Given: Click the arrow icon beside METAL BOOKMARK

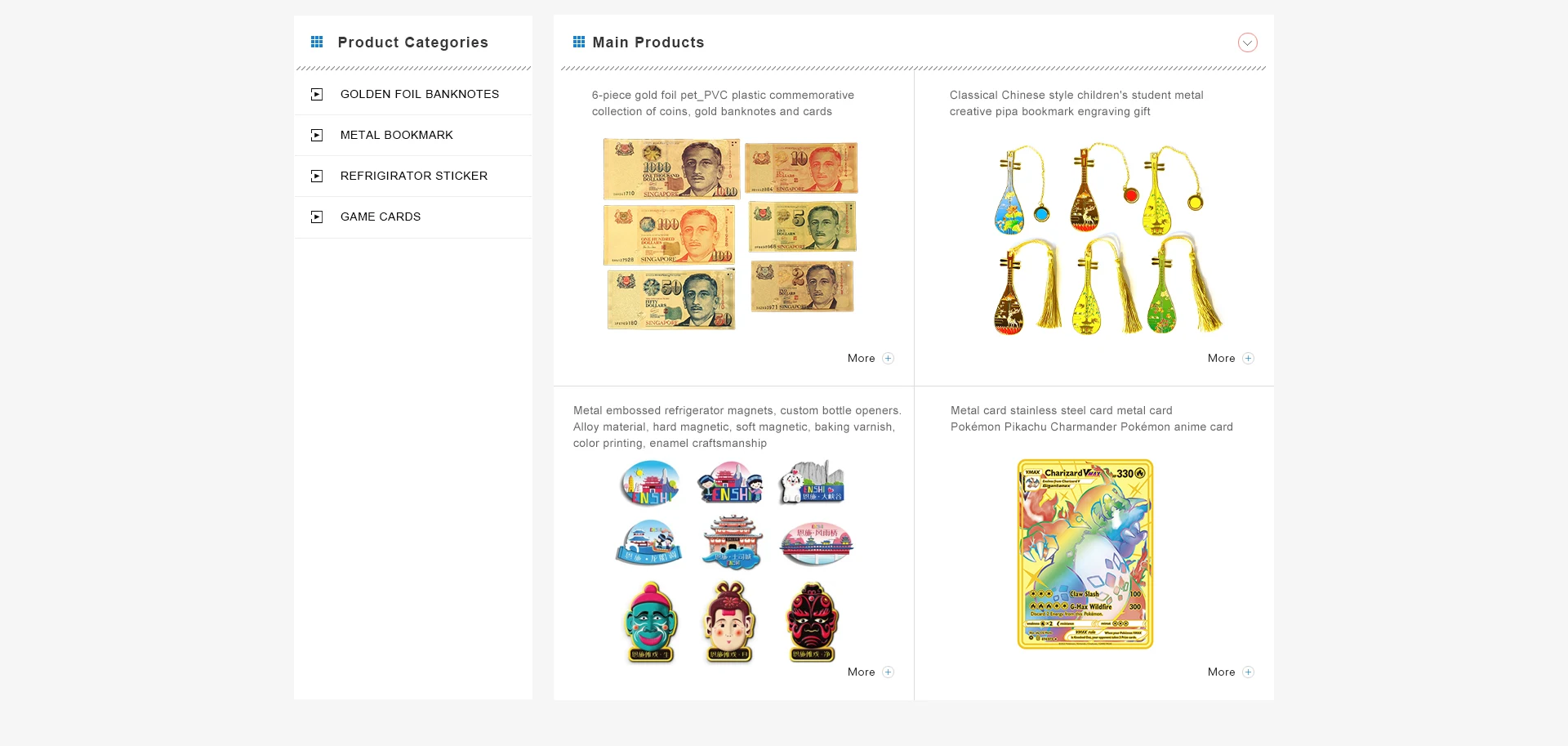Looking at the screenshot, I should (317, 136).
